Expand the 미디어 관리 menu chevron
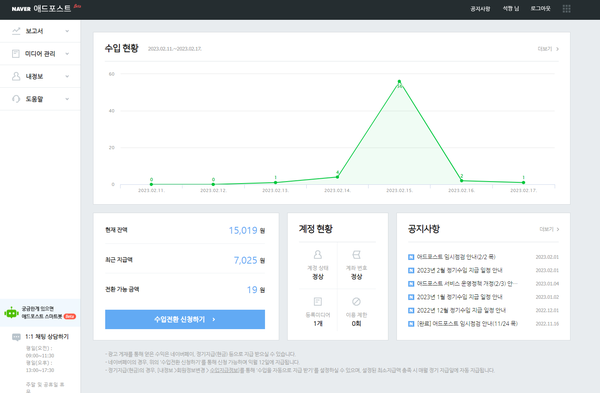 (x=67, y=54)
